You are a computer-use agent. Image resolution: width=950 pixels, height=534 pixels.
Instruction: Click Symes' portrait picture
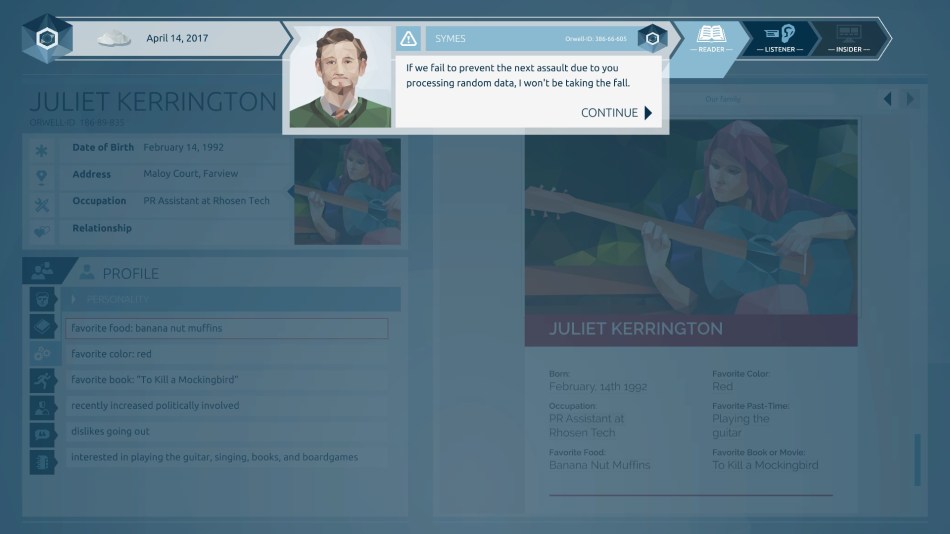(340, 77)
